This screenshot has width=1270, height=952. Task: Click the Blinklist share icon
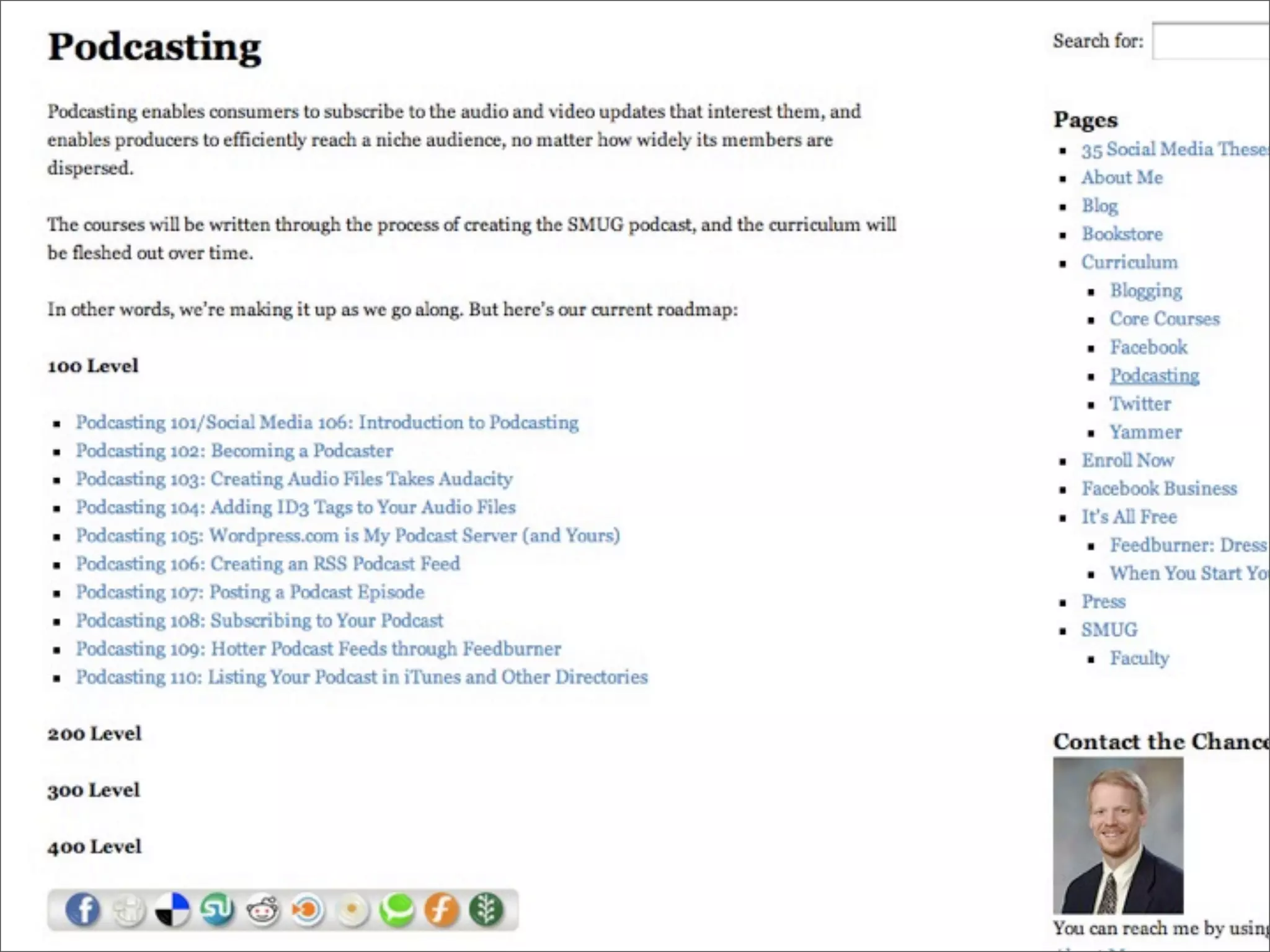pyautogui.click(x=308, y=910)
